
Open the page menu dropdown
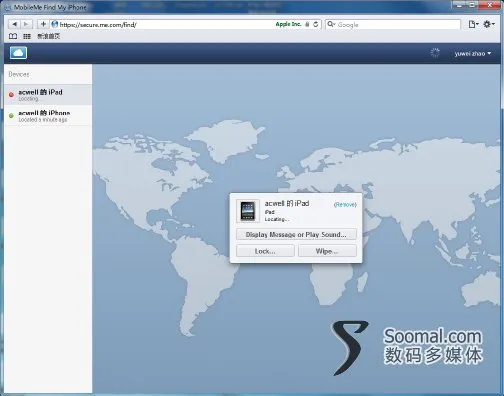pyautogui.click(x=473, y=24)
